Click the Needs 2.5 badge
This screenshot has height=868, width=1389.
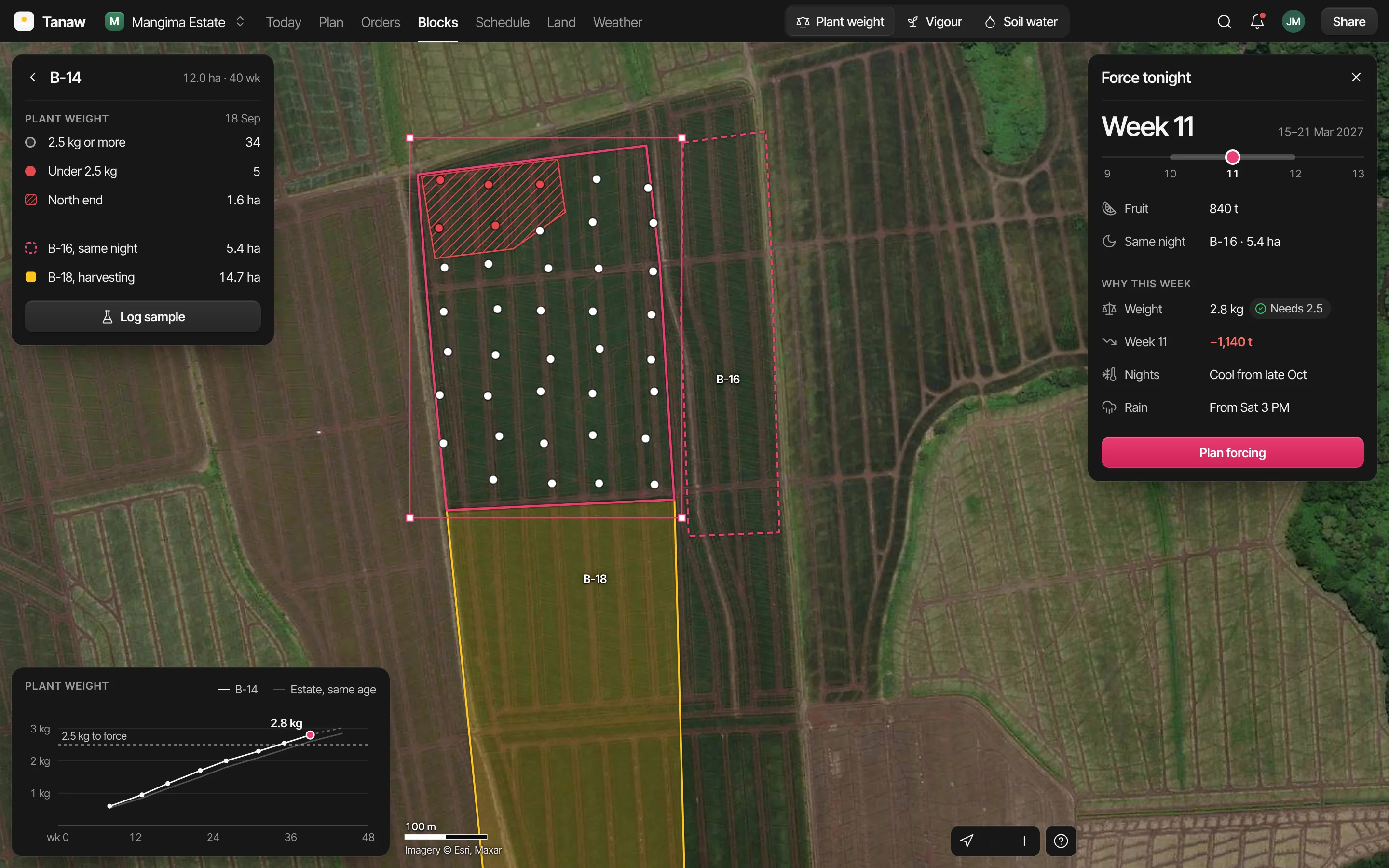click(x=1289, y=309)
